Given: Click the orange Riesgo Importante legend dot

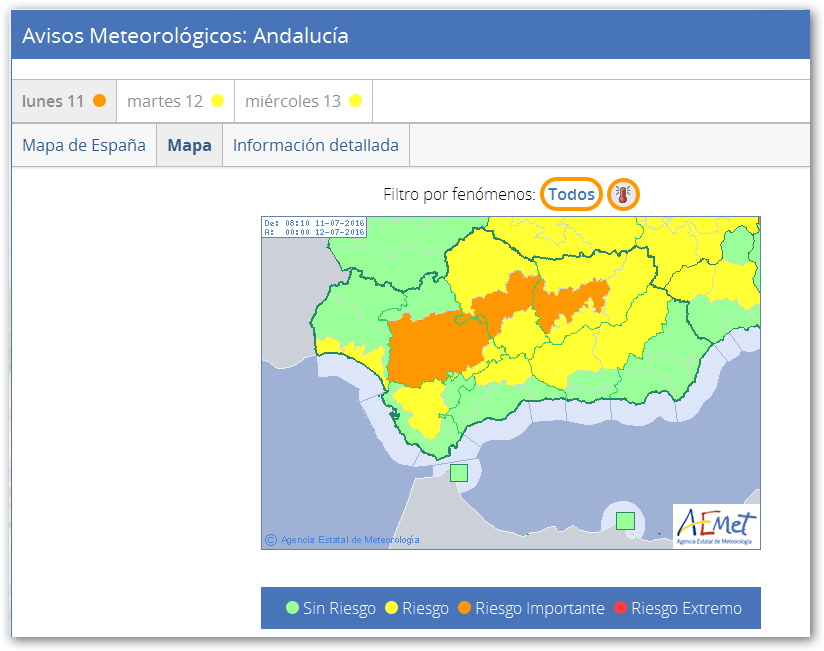Looking at the screenshot, I should pos(464,608).
